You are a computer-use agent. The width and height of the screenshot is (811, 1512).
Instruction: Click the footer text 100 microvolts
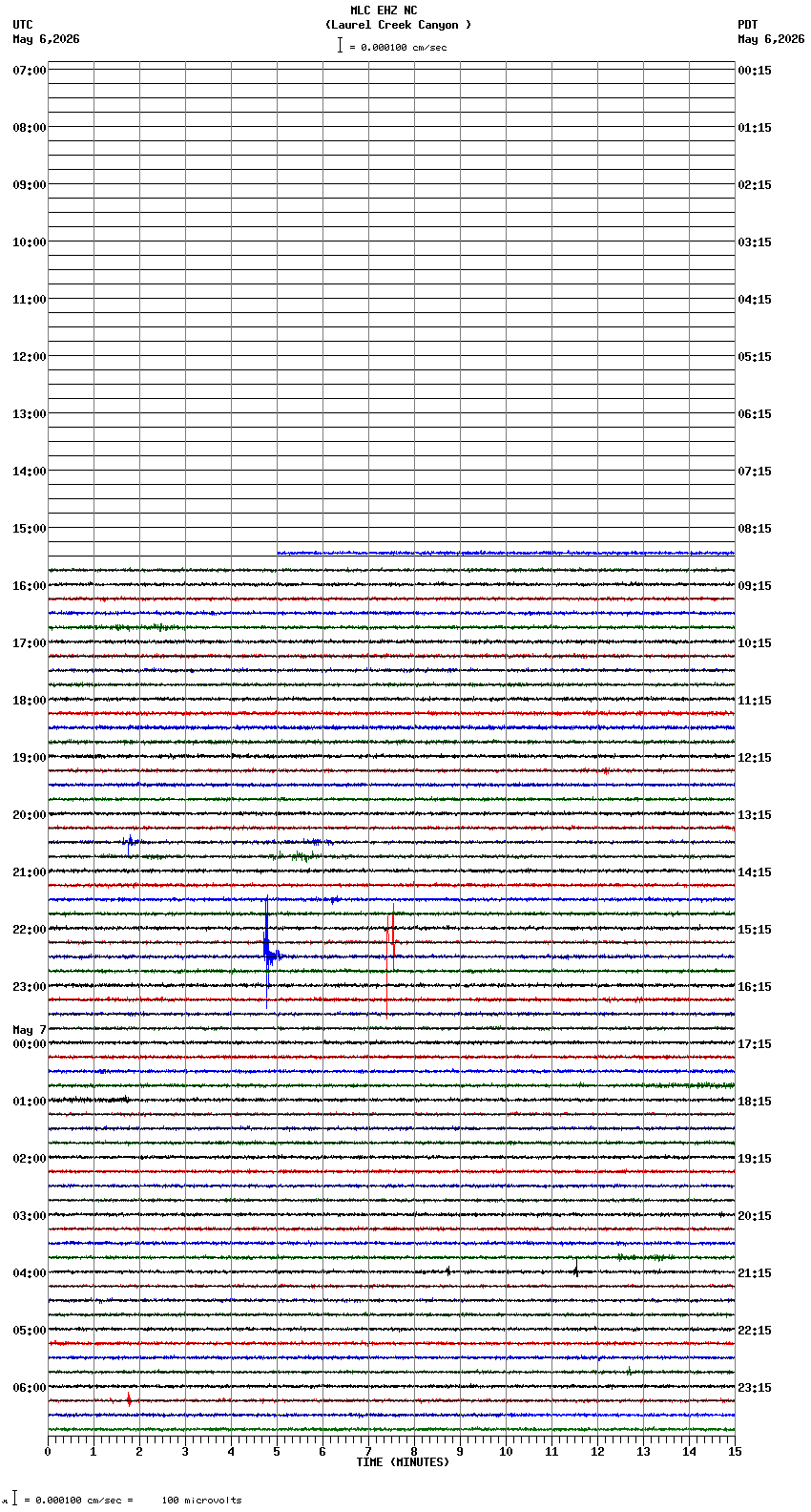point(201,1501)
